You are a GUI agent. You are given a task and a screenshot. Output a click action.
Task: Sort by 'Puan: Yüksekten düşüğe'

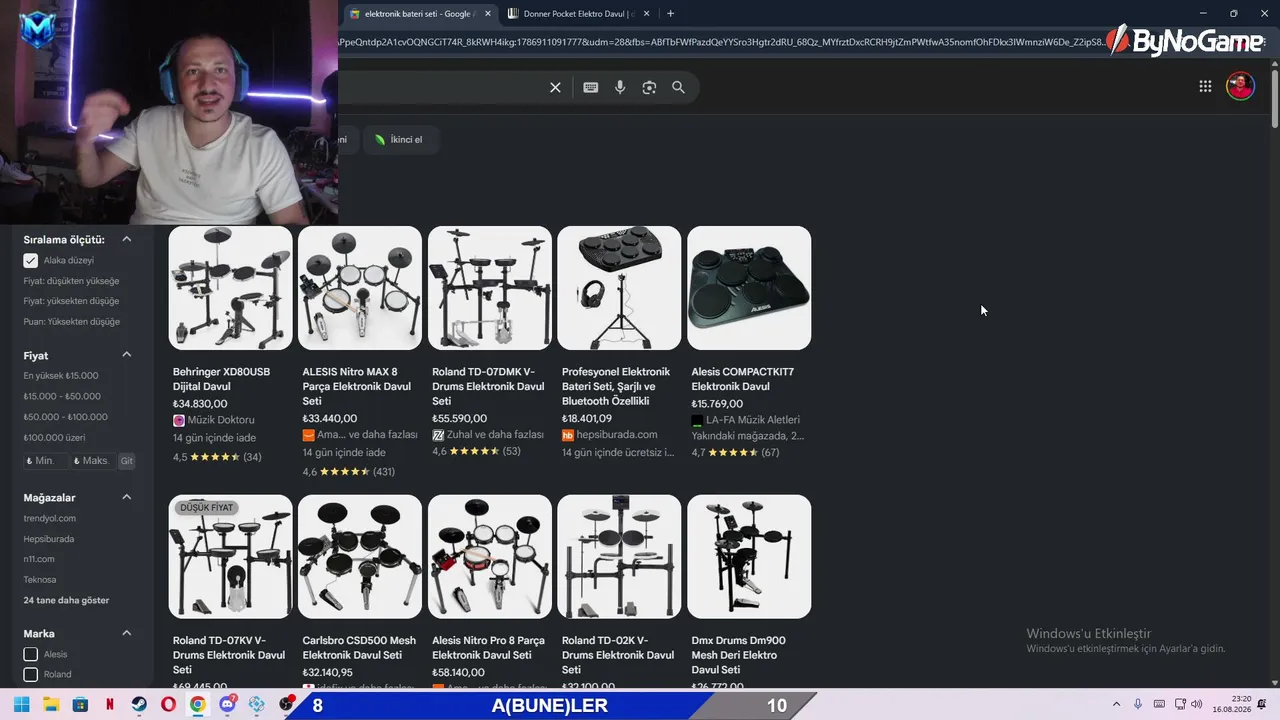pos(72,322)
